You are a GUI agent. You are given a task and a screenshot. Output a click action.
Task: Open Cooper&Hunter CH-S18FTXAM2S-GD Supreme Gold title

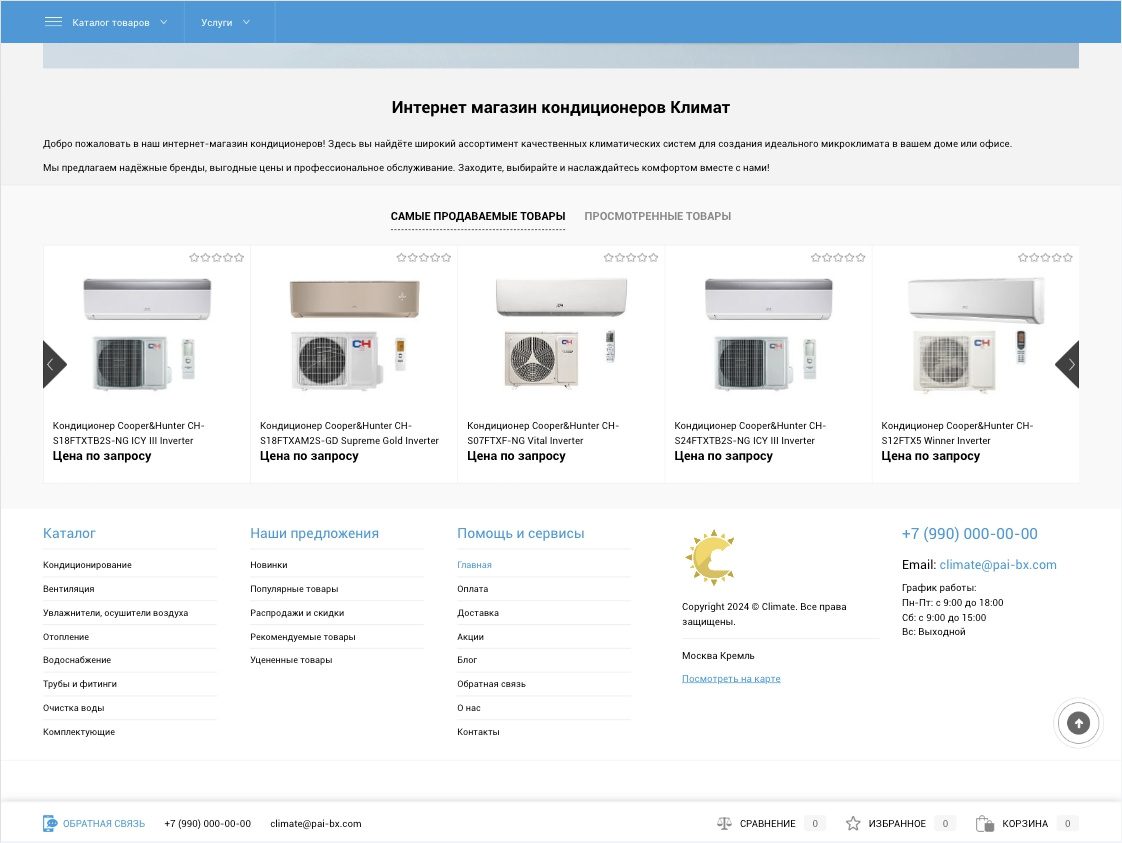349,433
